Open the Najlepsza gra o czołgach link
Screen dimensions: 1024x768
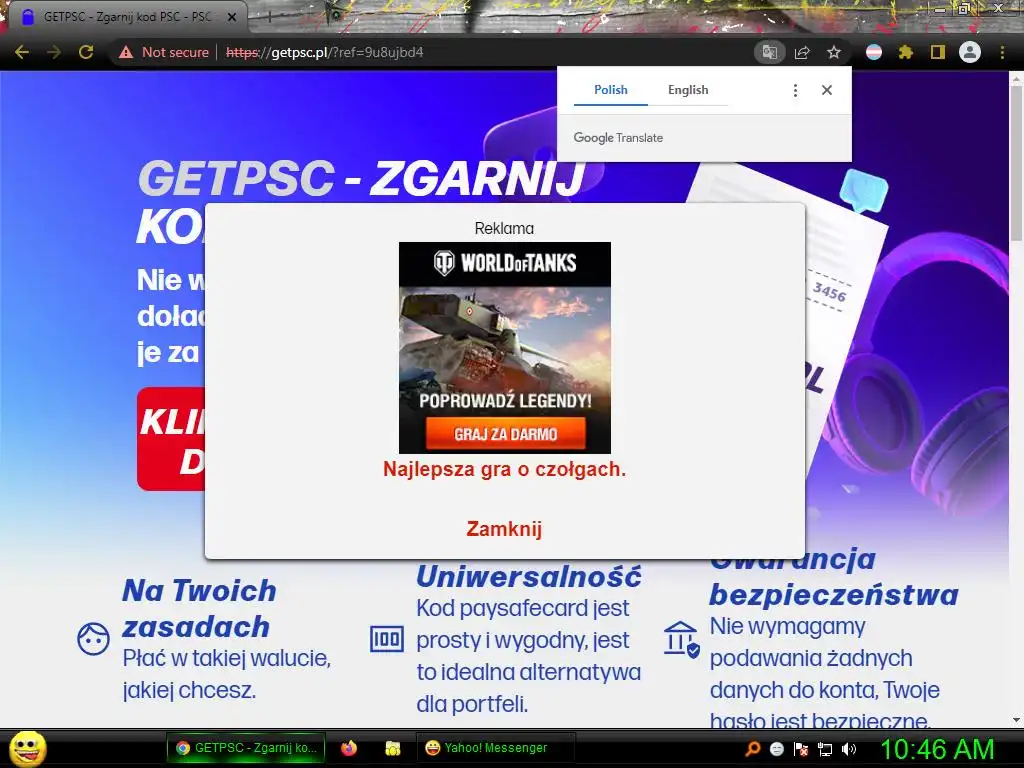[x=504, y=469]
